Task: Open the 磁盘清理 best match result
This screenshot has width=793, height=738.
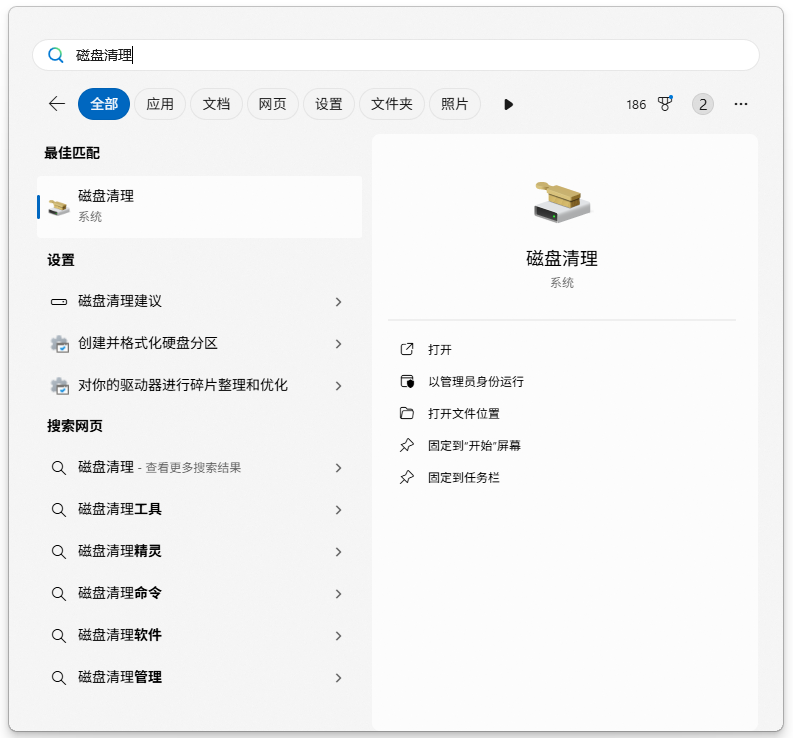Action: 199,207
